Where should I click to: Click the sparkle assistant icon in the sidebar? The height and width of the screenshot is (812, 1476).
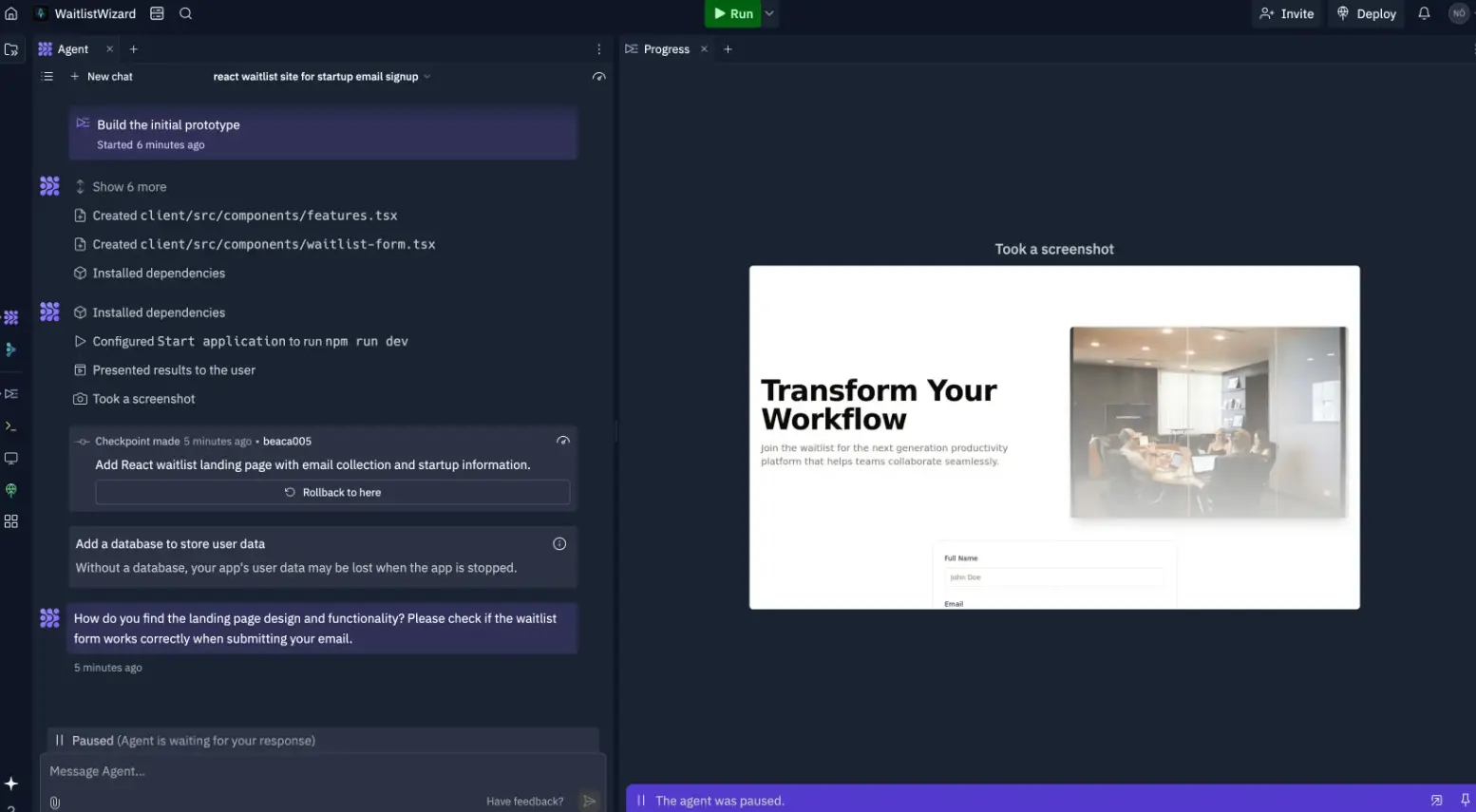coord(11,784)
